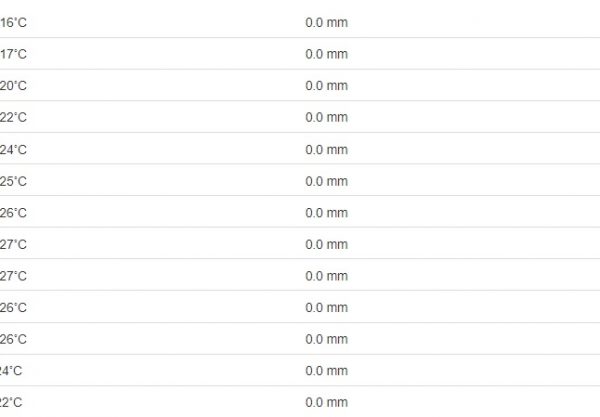600x417 pixels.
Task: Click the topmost 26°C temperature cell
Action: click(13, 212)
